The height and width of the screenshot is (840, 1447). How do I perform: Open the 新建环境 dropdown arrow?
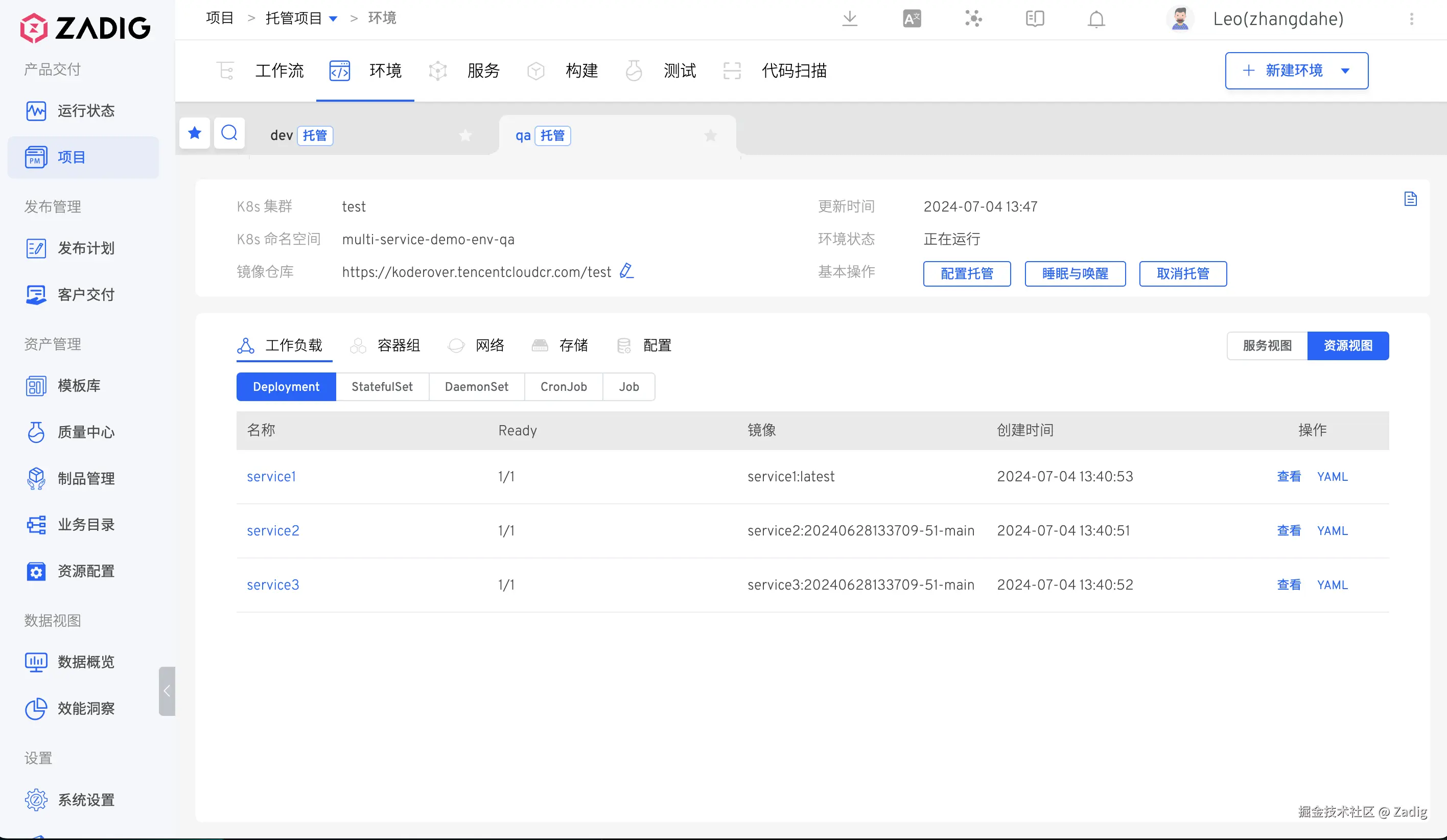point(1345,71)
